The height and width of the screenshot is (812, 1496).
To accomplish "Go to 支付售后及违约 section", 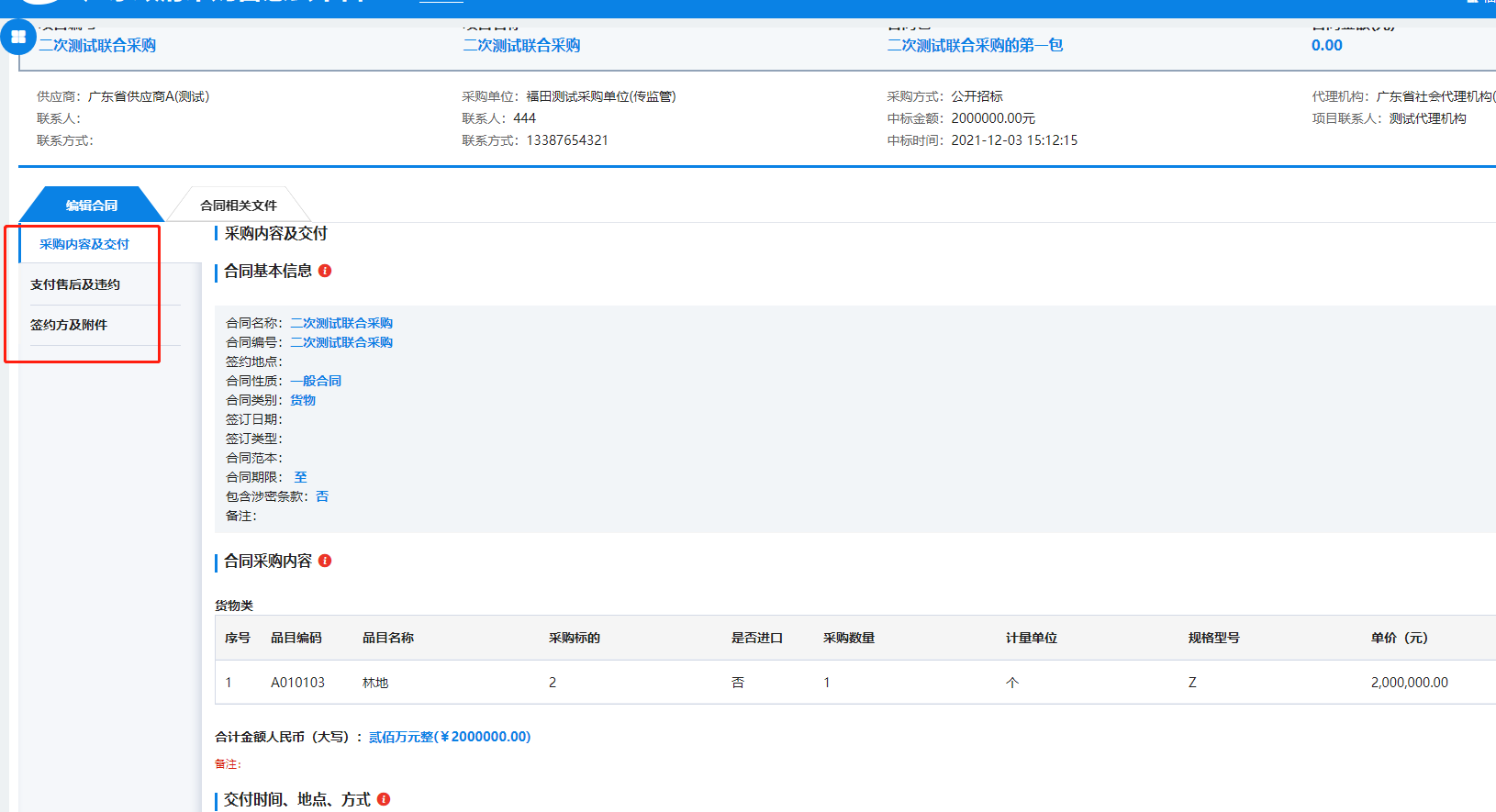I will 75,284.
